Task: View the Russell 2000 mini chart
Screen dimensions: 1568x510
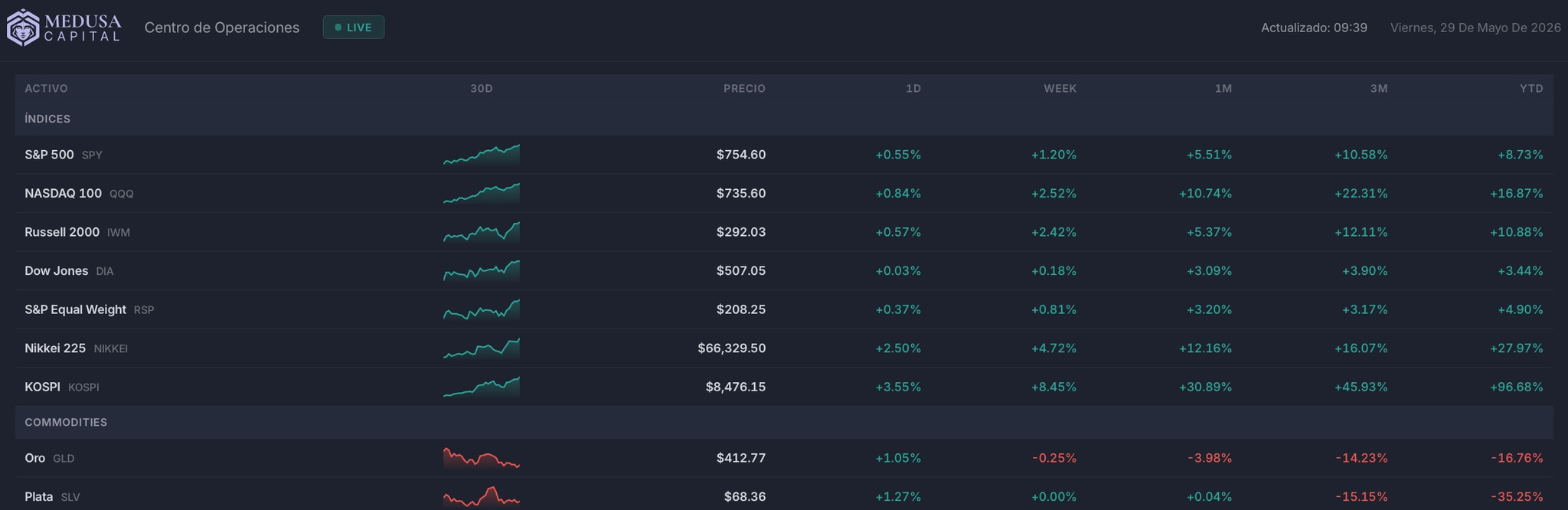Action: pyautogui.click(x=482, y=232)
